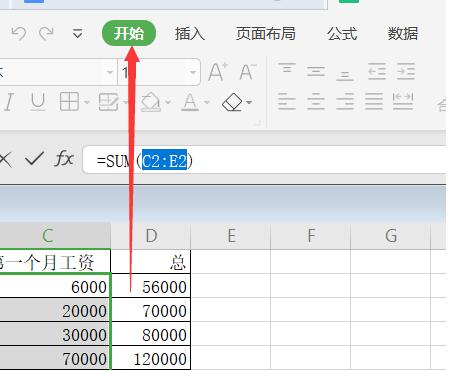Go to the 数据 ribbon tab
Image resolution: width=450 pixels, height=371 pixels.
click(x=403, y=34)
